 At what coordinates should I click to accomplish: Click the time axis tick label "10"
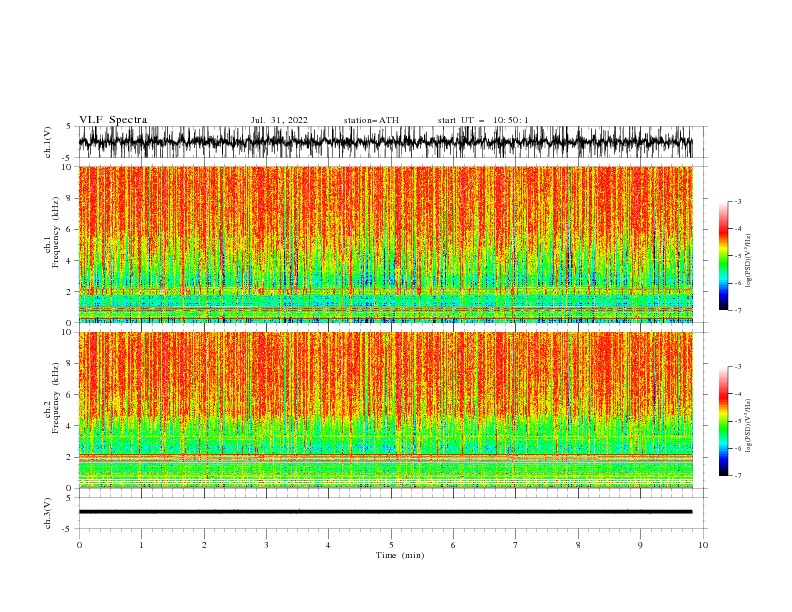pos(703,545)
